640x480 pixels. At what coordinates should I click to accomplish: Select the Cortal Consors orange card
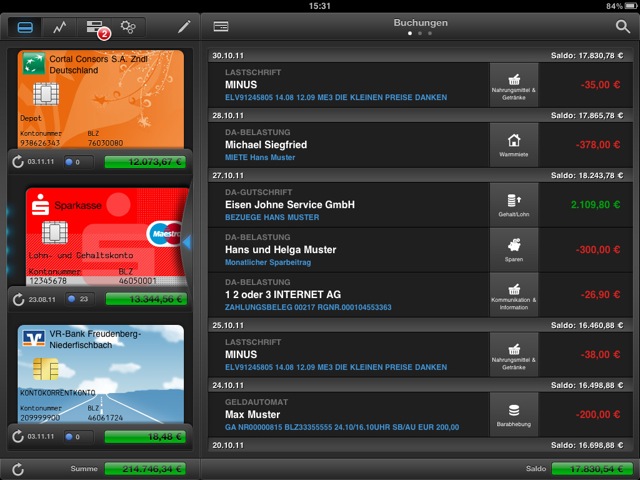101,98
